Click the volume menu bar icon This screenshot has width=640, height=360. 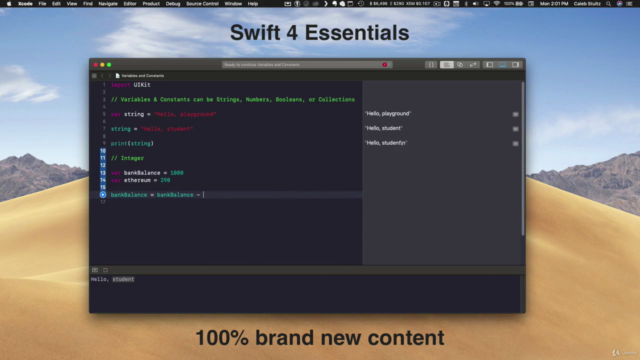pos(476,4)
